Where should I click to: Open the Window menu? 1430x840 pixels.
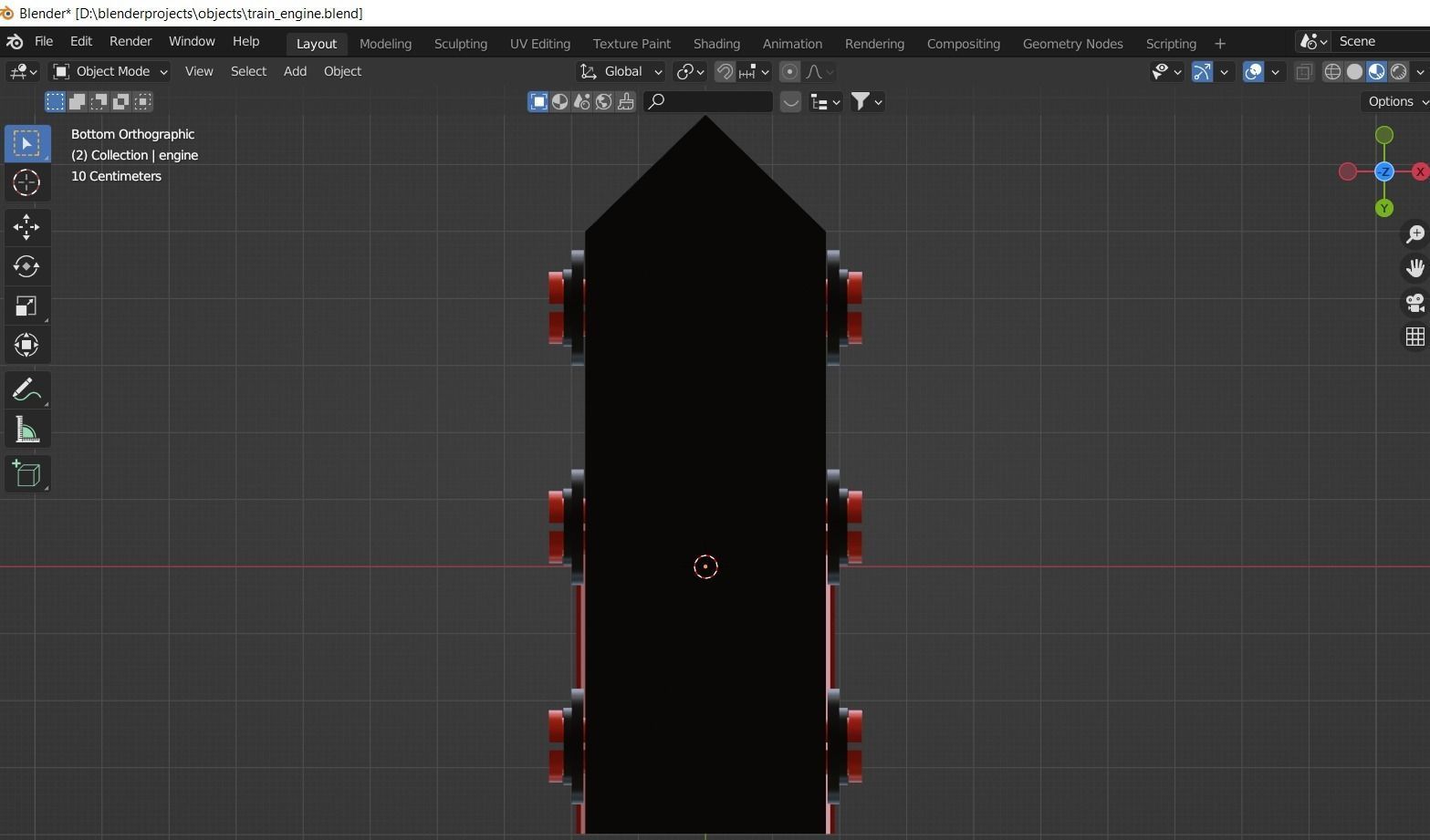[192, 42]
